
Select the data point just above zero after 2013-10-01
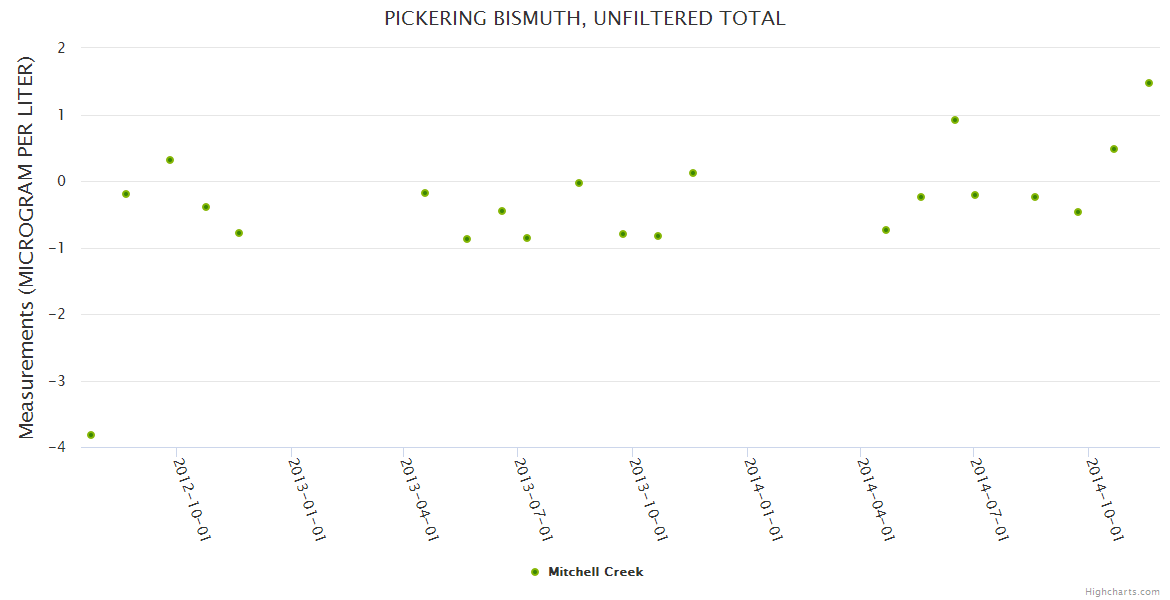point(693,173)
